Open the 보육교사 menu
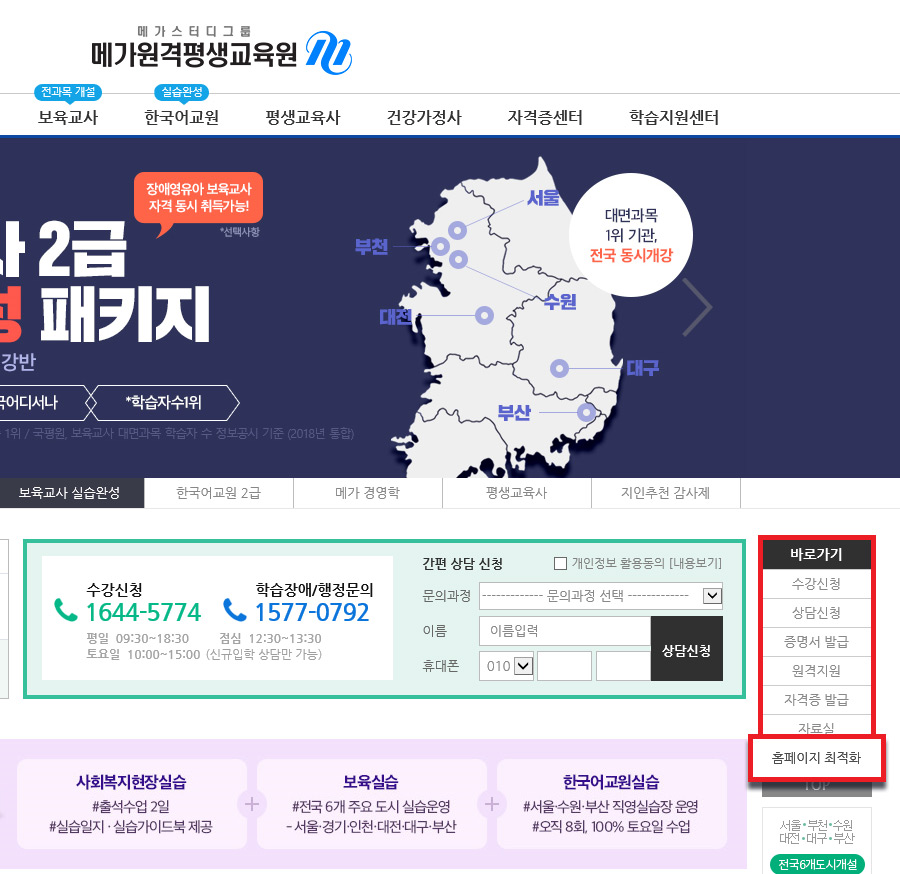This screenshot has height=874, width=900. [68, 118]
